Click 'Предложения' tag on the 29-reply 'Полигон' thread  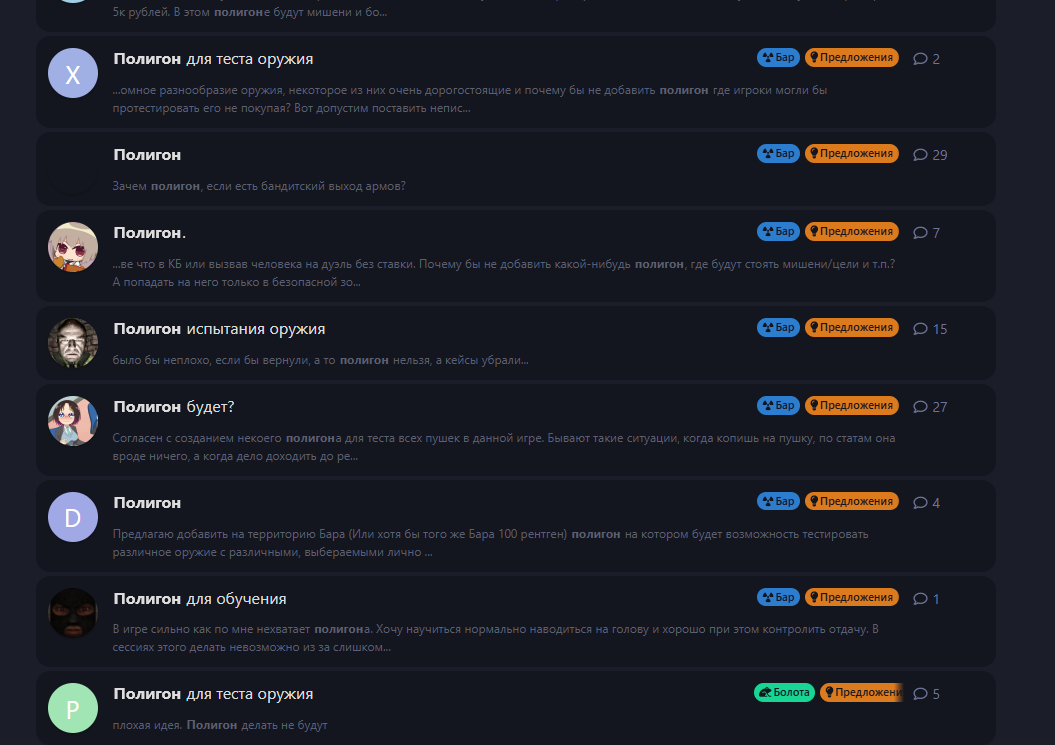(852, 153)
